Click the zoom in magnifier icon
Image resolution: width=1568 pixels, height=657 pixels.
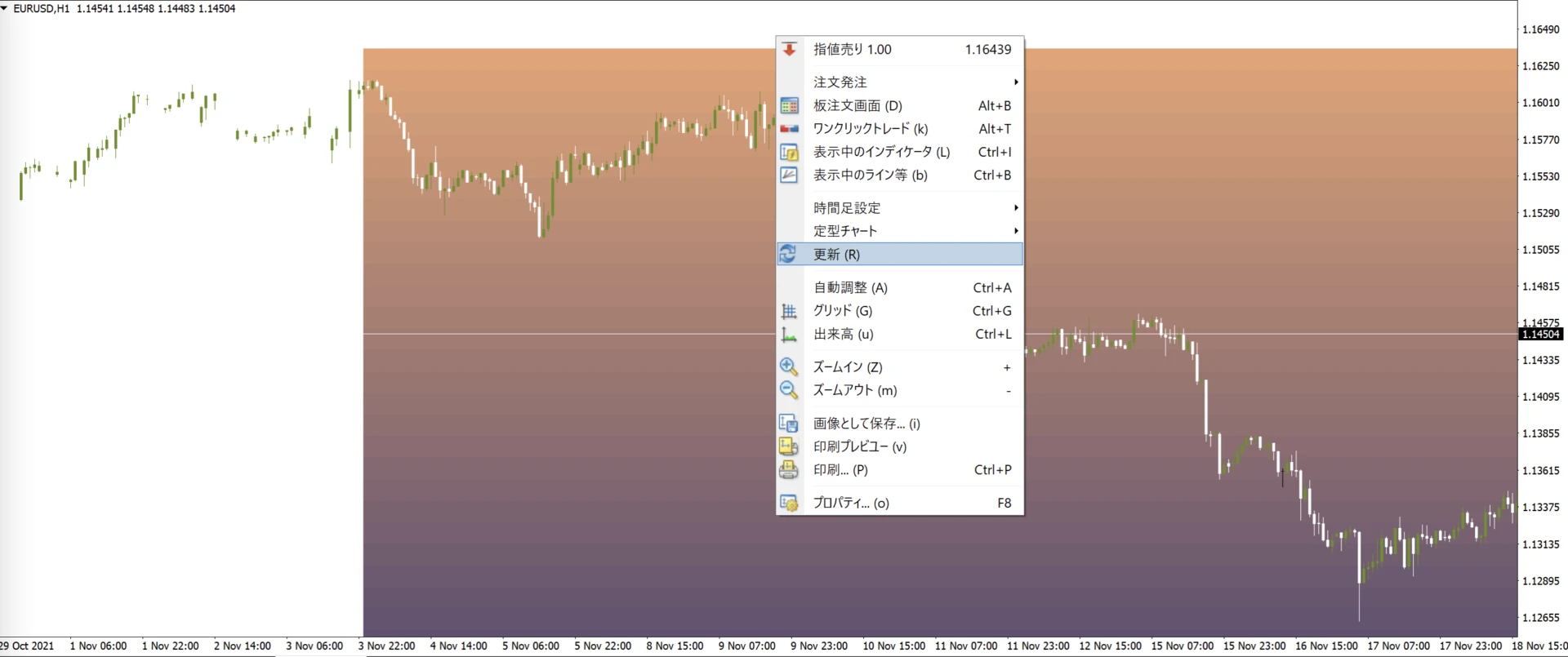[x=789, y=366]
